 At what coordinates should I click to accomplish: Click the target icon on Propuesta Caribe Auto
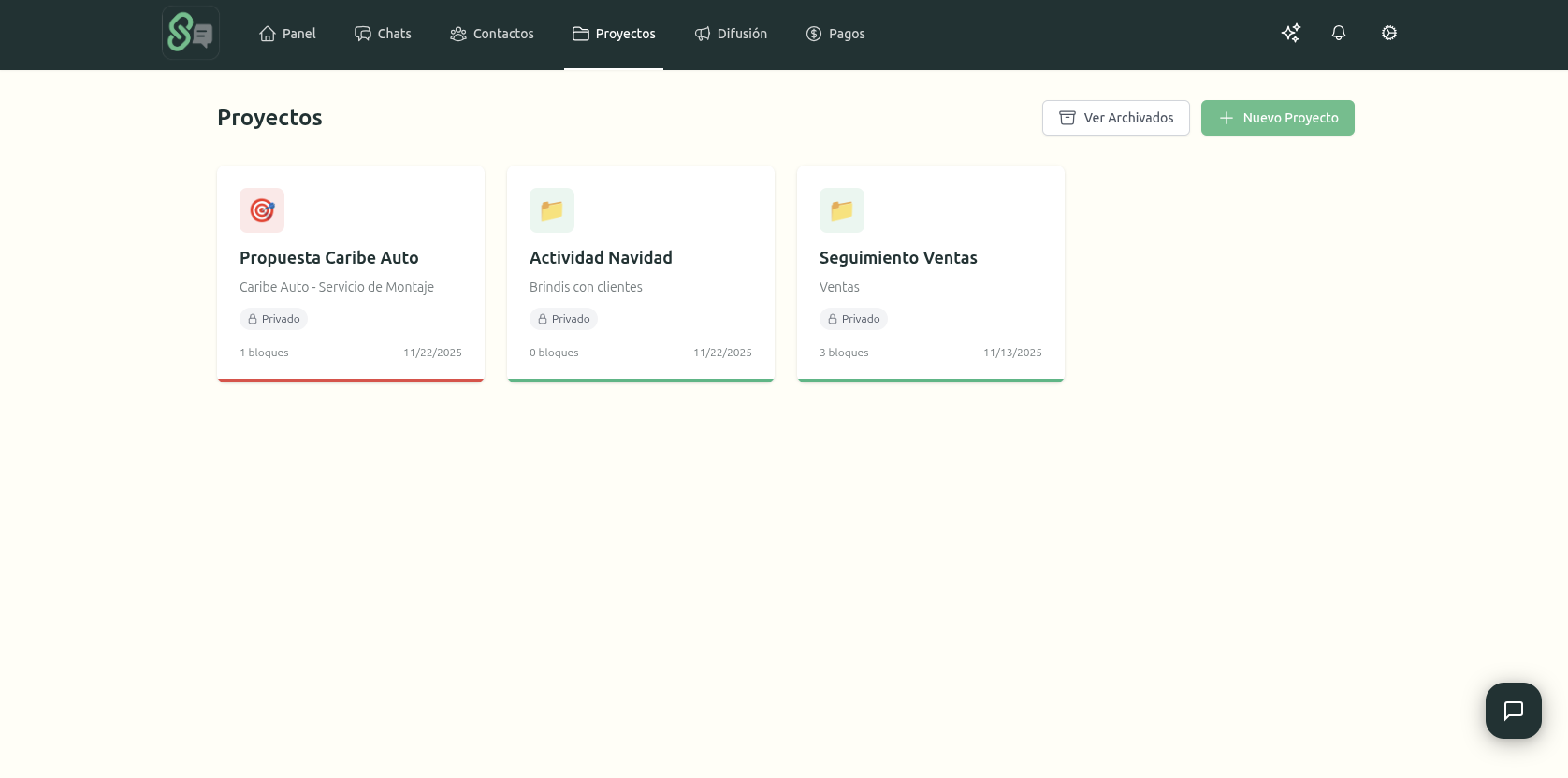262,210
